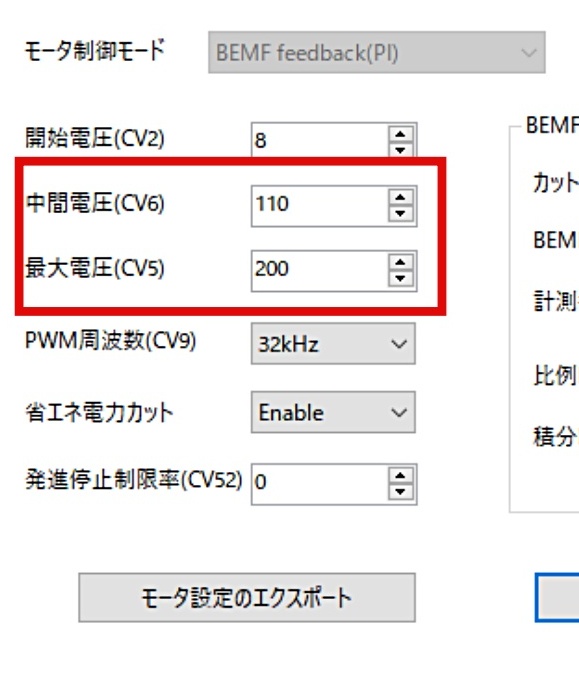
Task: Click the 省エネ電力カット label
Action: pyautogui.click(x=99, y=412)
